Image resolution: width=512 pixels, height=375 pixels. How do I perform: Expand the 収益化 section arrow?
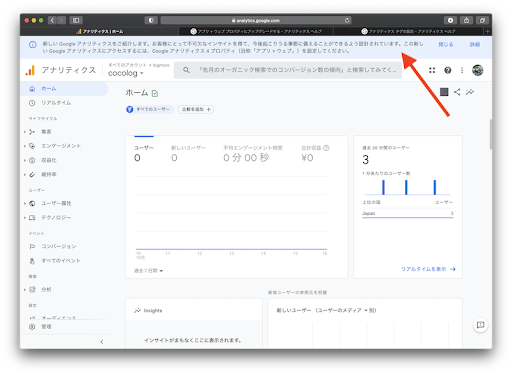[x=25, y=160]
